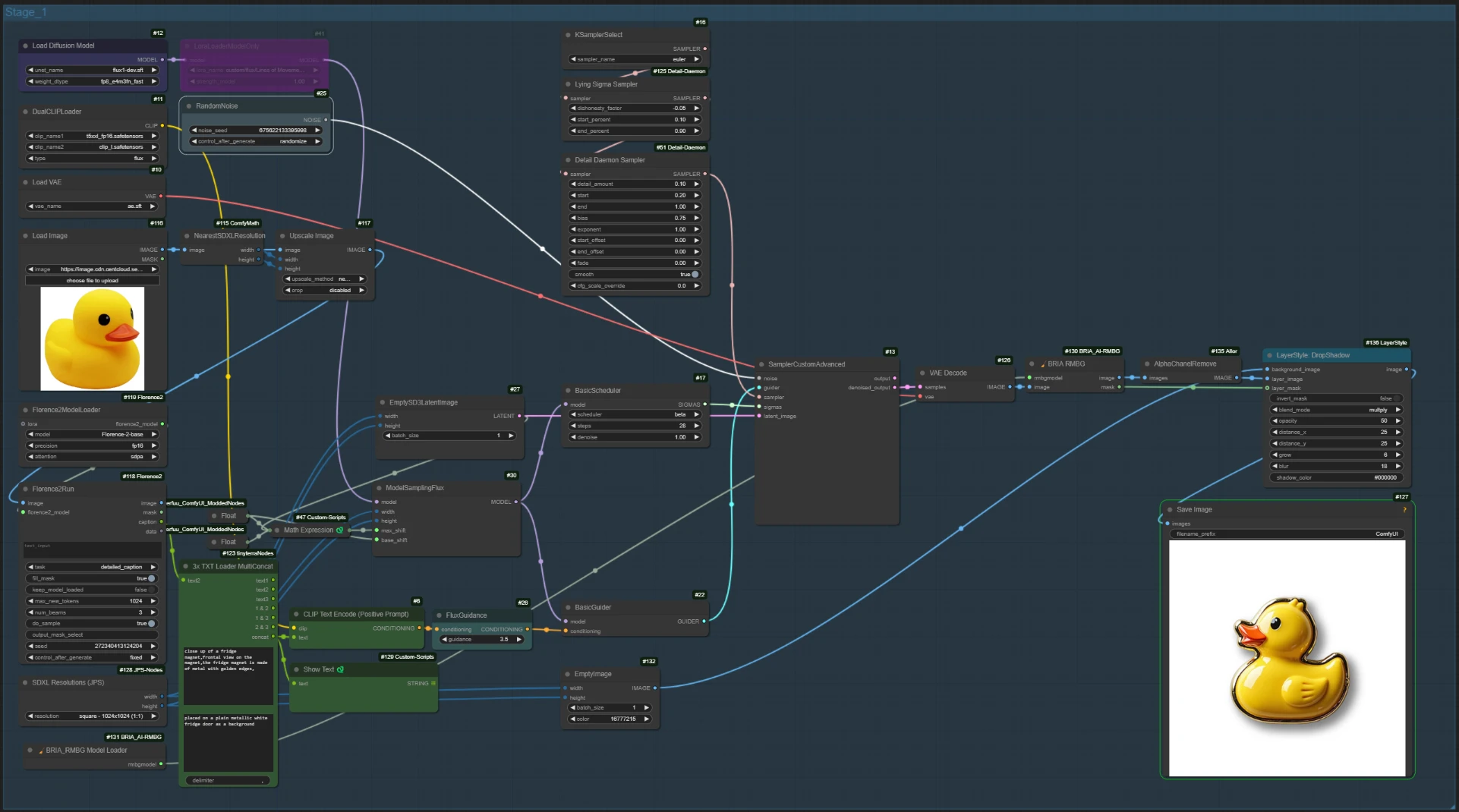Click the mask output port on BRIA RMBG

[1119, 387]
